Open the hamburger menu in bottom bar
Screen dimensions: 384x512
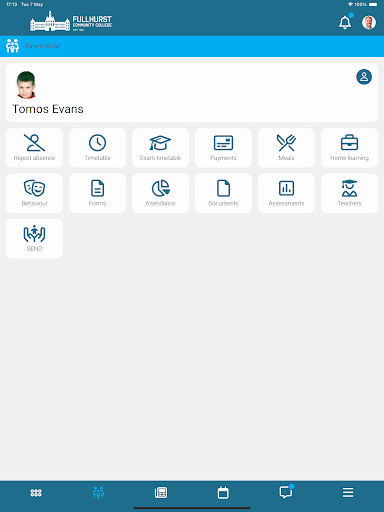tap(348, 492)
